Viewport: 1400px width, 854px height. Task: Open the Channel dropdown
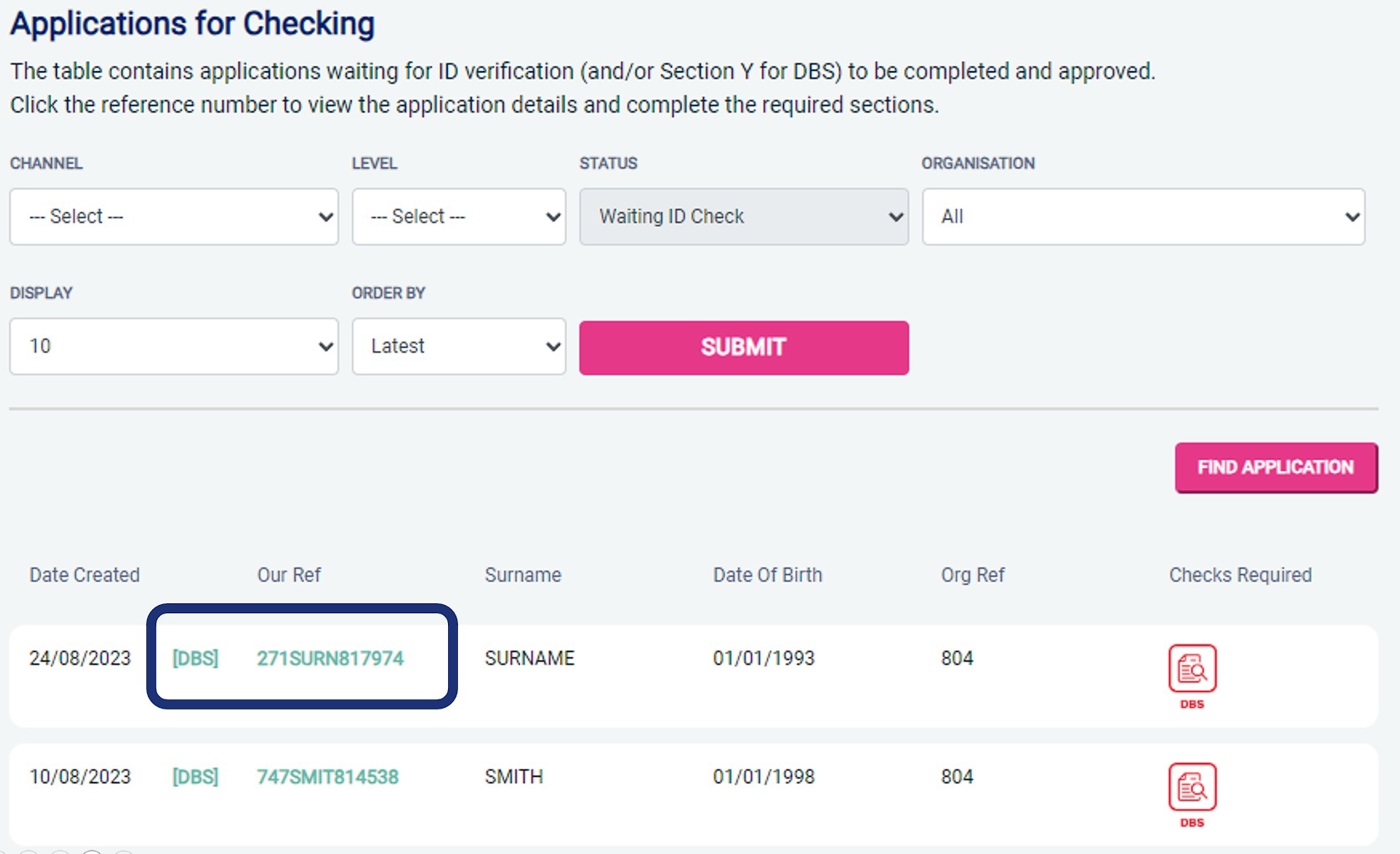click(174, 216)
